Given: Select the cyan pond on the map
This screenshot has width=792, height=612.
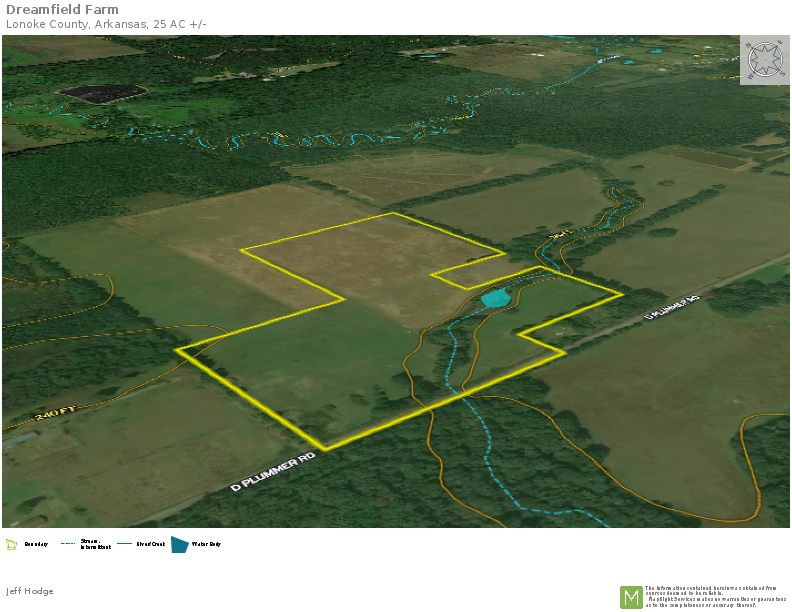Looking at the screenshot, I should [496, 297].
